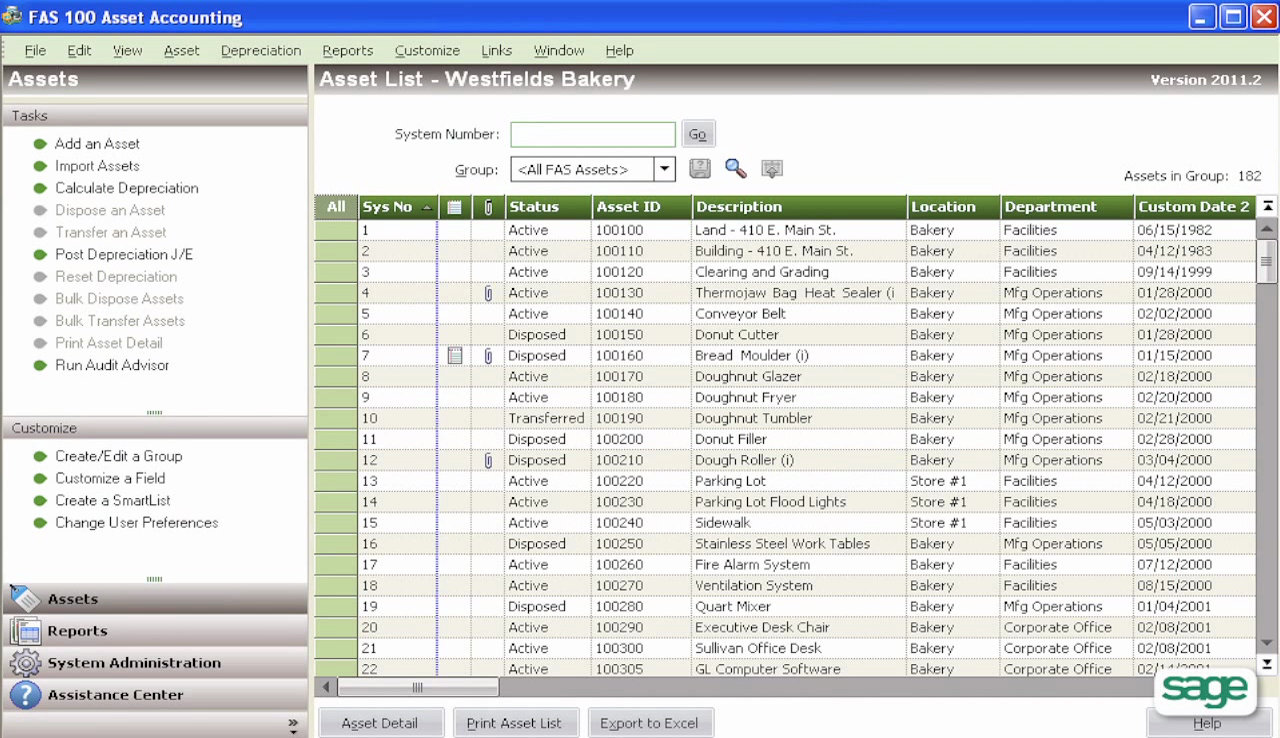The width and height of the screenshot is (1280, 738).
Task: Select row selector for Sys No 10
Action: 337,418
